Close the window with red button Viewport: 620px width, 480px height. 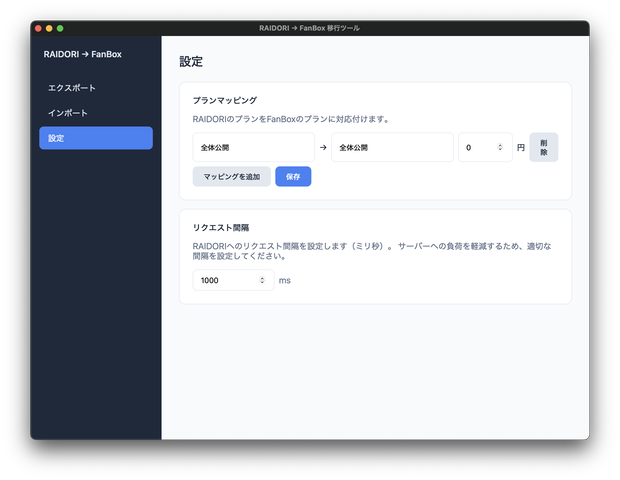coord(38,28)
